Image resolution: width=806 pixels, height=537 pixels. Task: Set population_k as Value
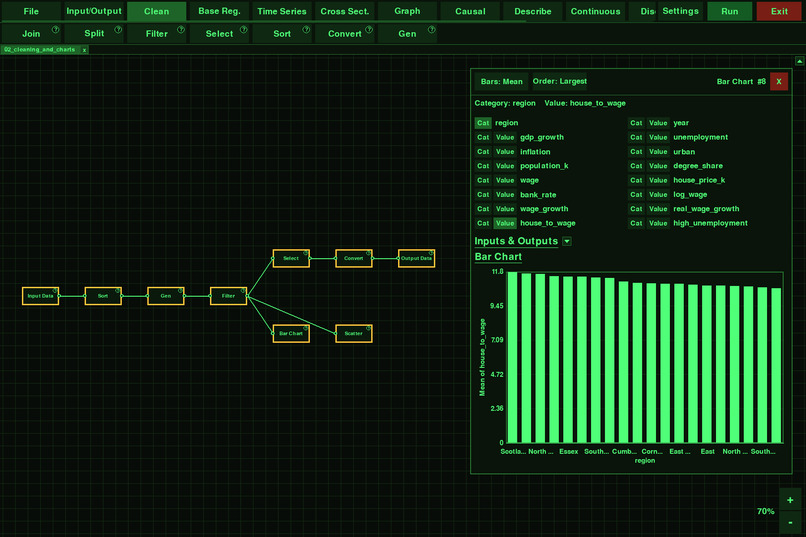click(x=505, y=166)
